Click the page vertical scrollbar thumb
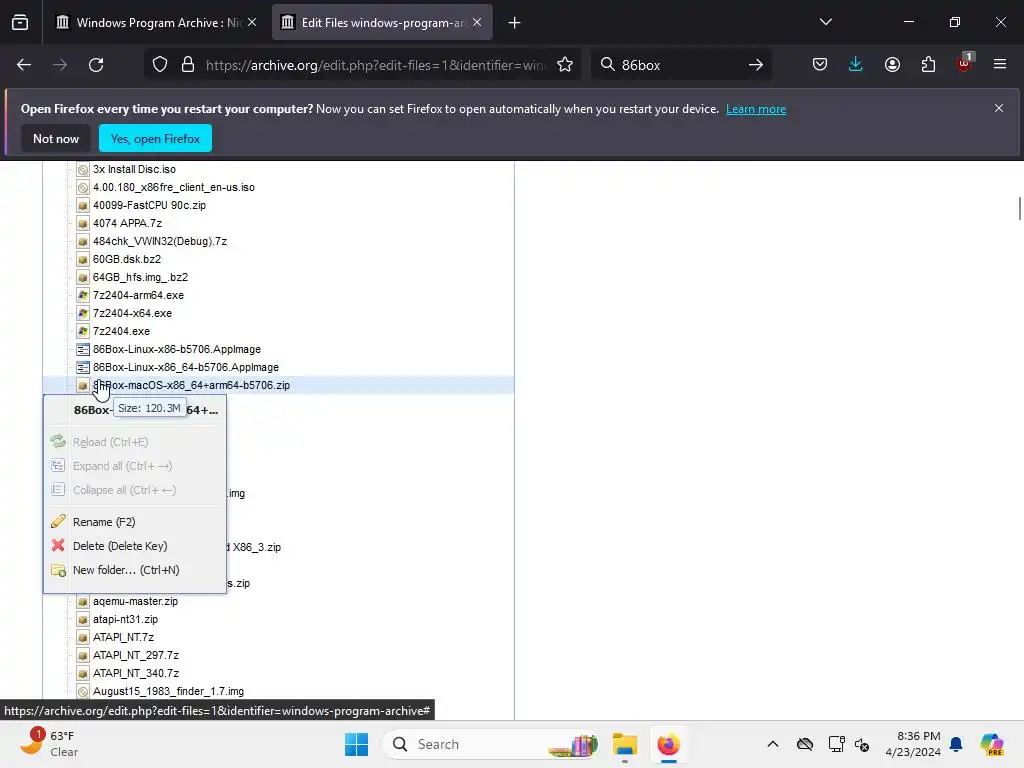1024x768 pixels. coord(1019,208)
